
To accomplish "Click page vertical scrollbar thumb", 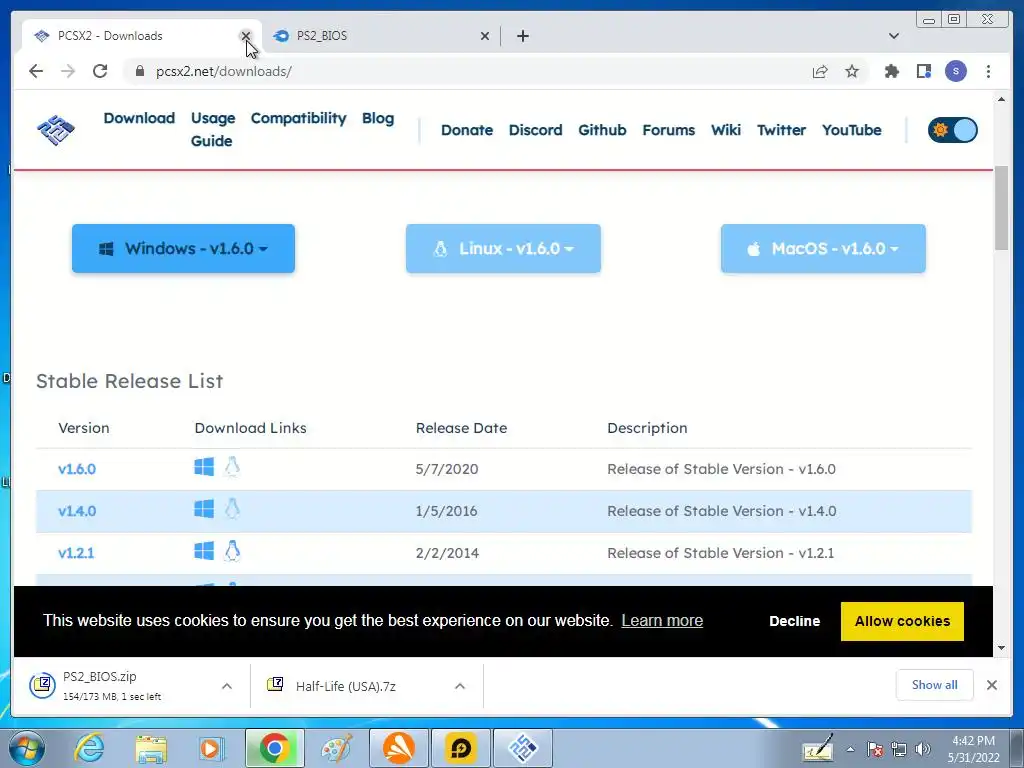I will 1001,208.
